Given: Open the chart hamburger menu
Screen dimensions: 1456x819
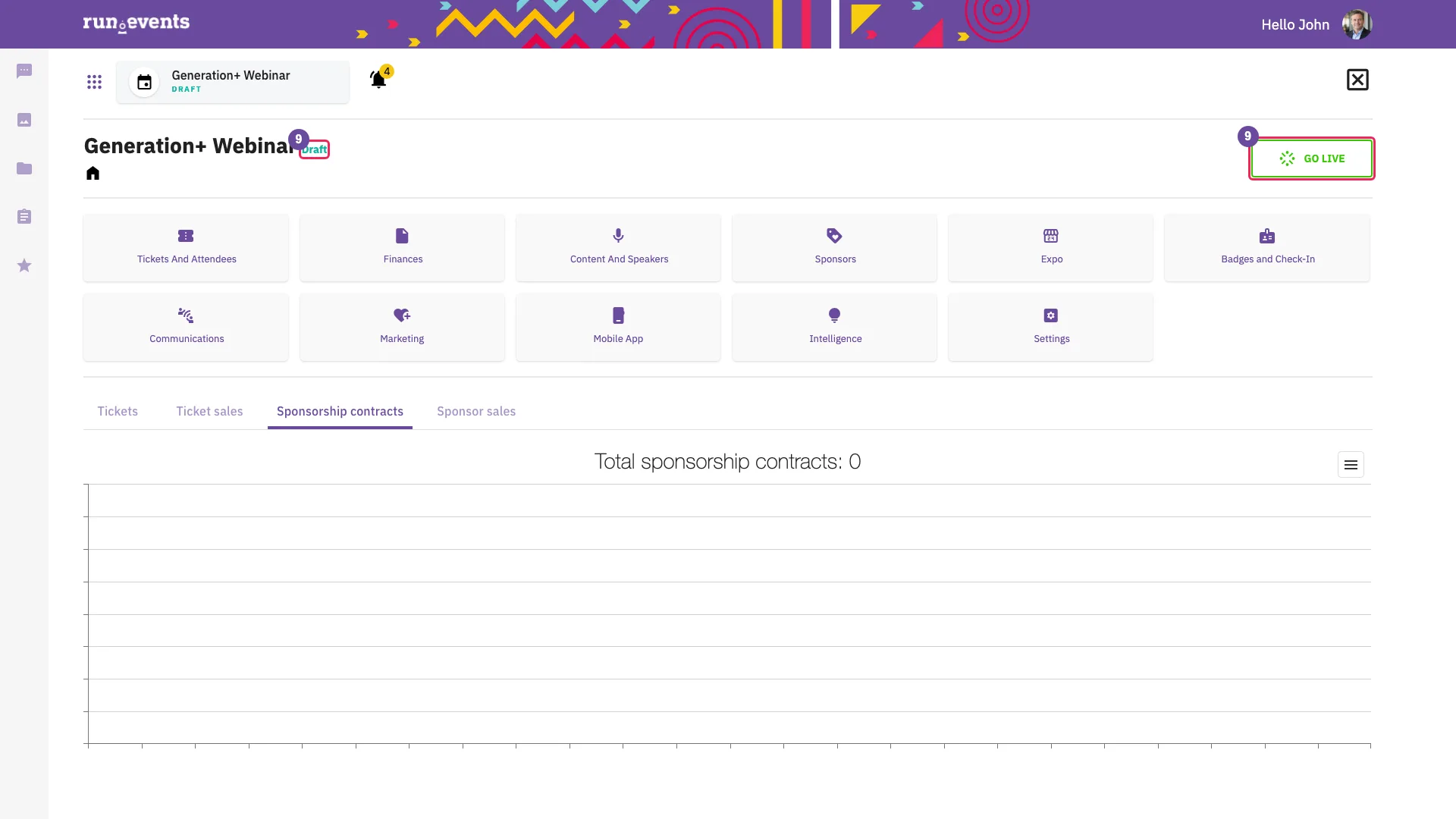Looking at the screenshot, I should [x=1351, y=465].
